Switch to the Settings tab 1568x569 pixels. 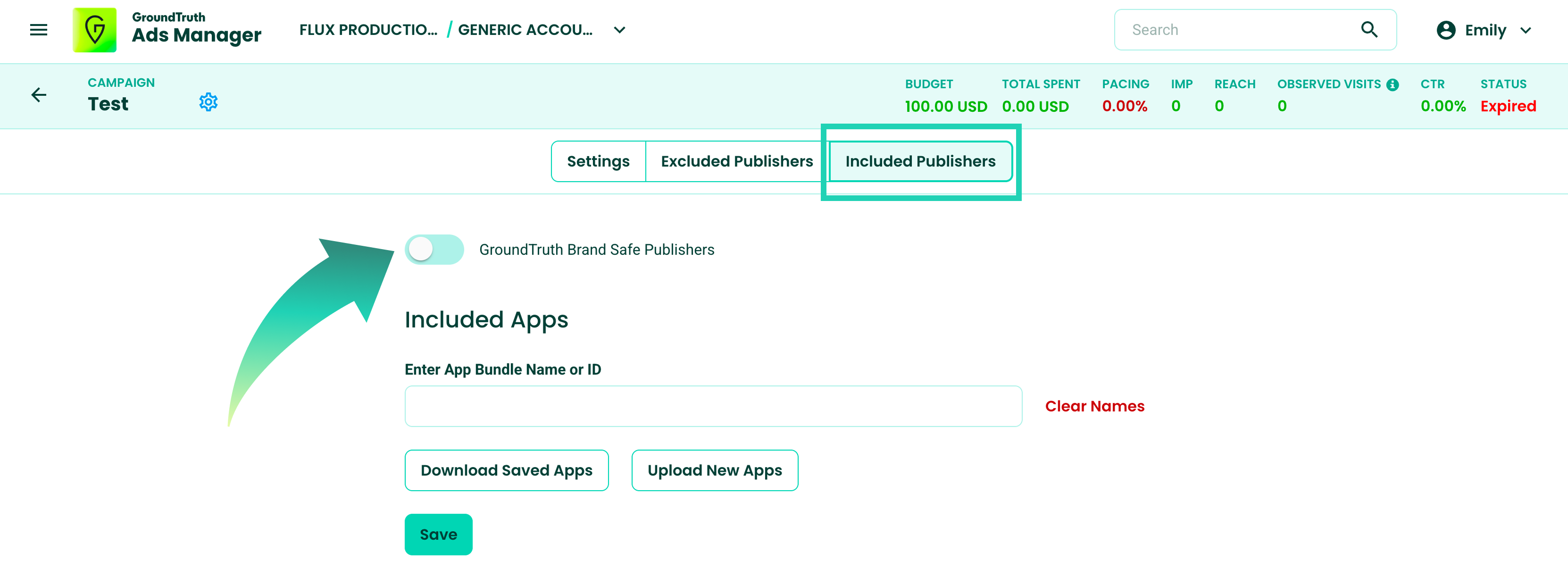[598, 161]
